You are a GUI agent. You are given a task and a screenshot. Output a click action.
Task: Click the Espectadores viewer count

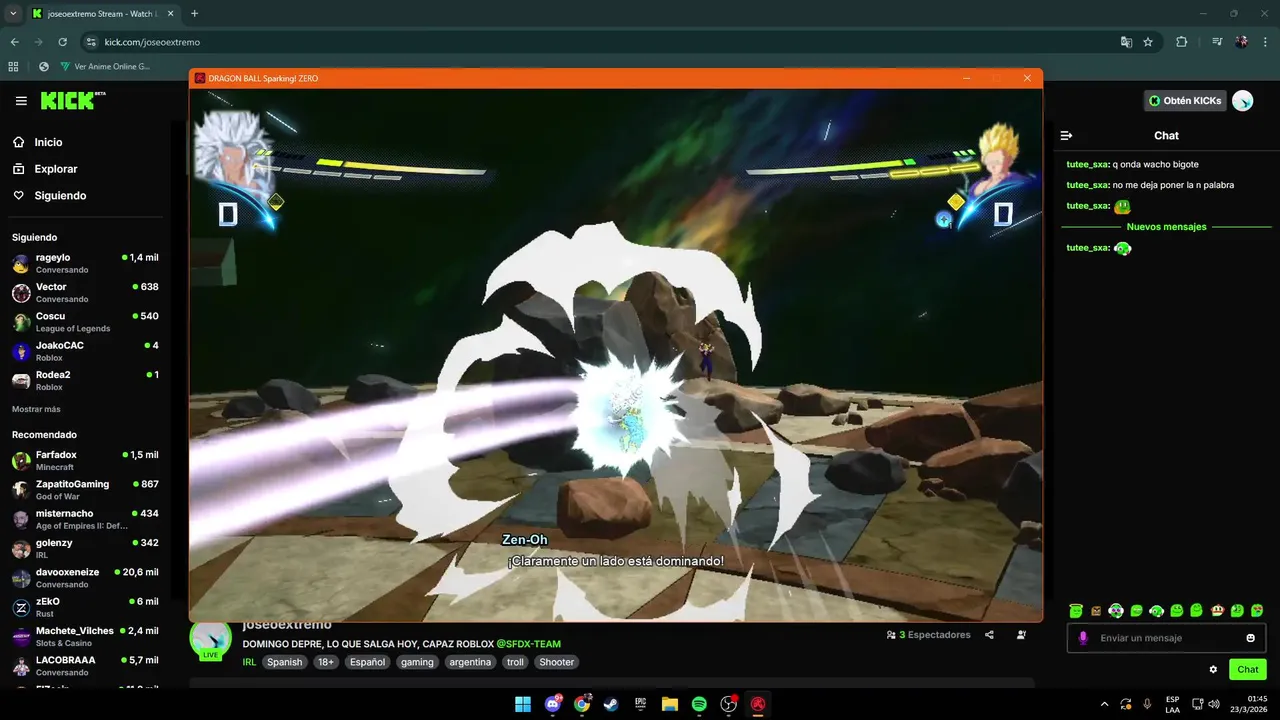tap(929, 635)
